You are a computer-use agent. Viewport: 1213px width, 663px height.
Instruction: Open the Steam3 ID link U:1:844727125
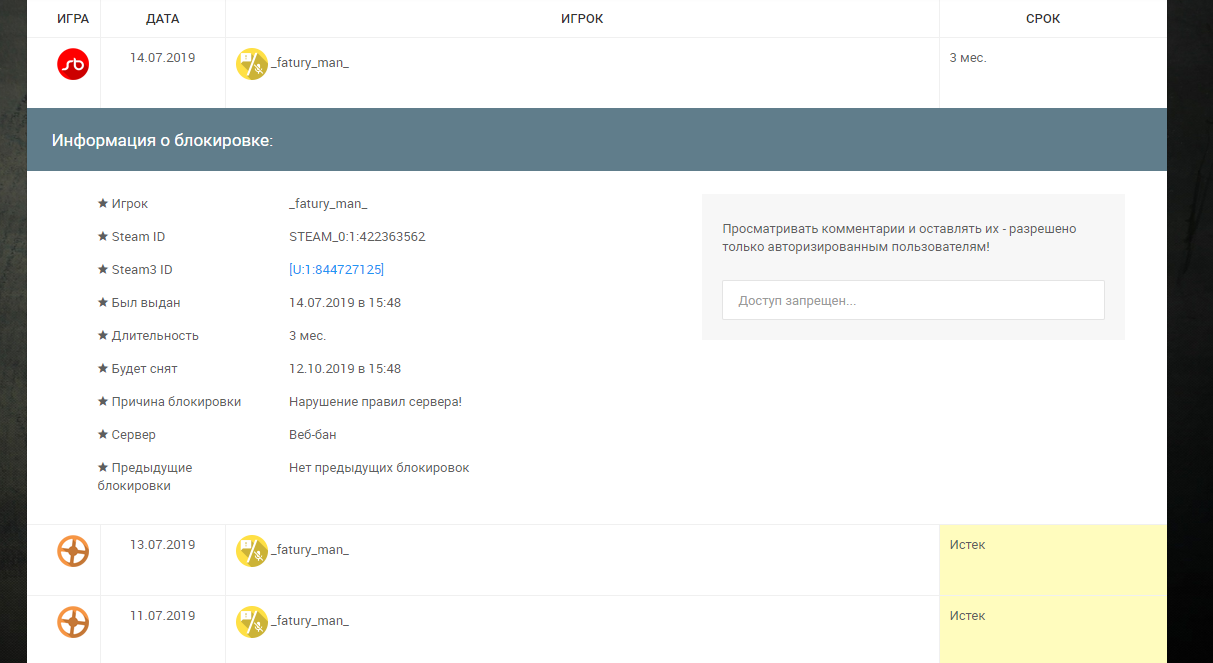336,270
